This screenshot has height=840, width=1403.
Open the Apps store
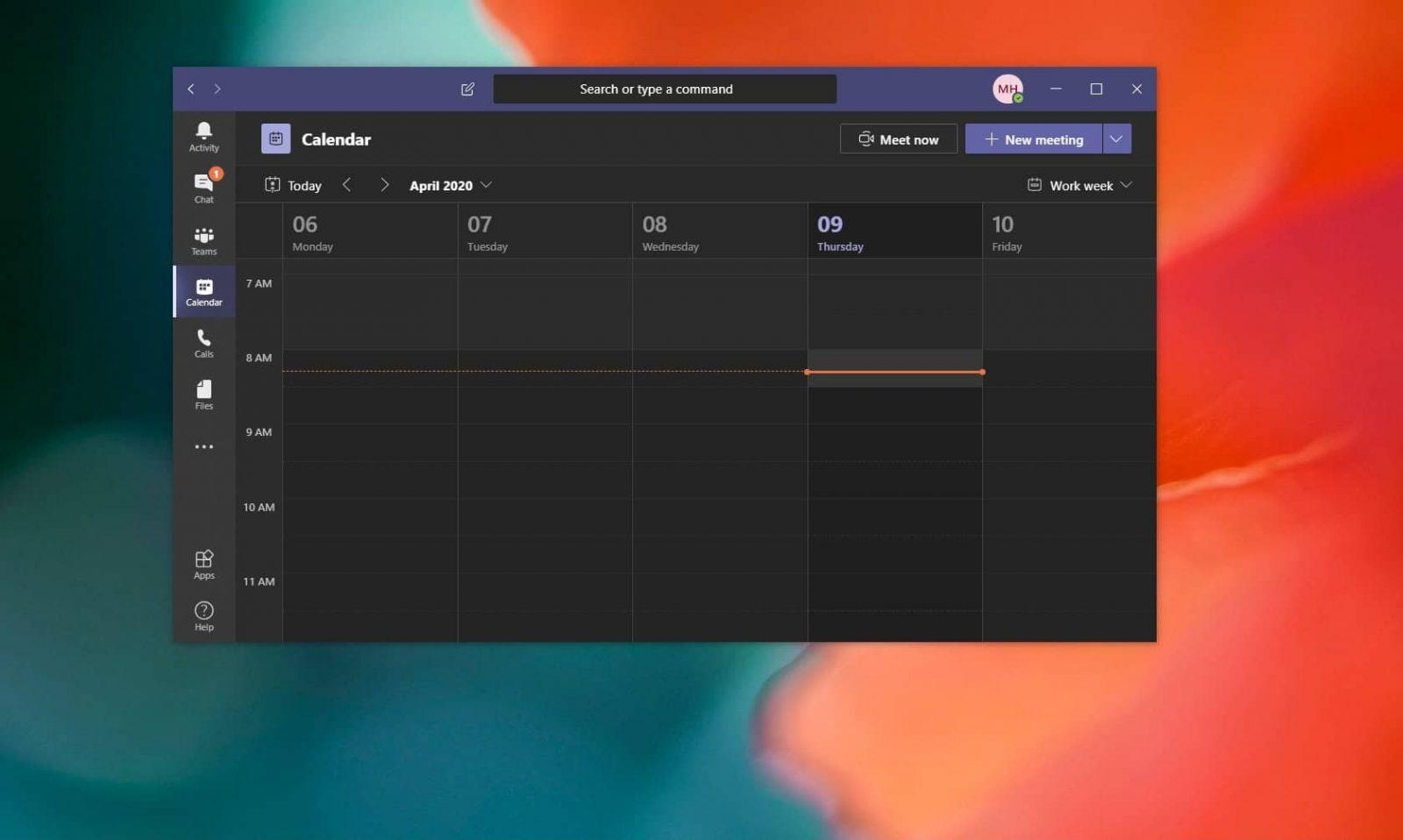pos(203,565)
